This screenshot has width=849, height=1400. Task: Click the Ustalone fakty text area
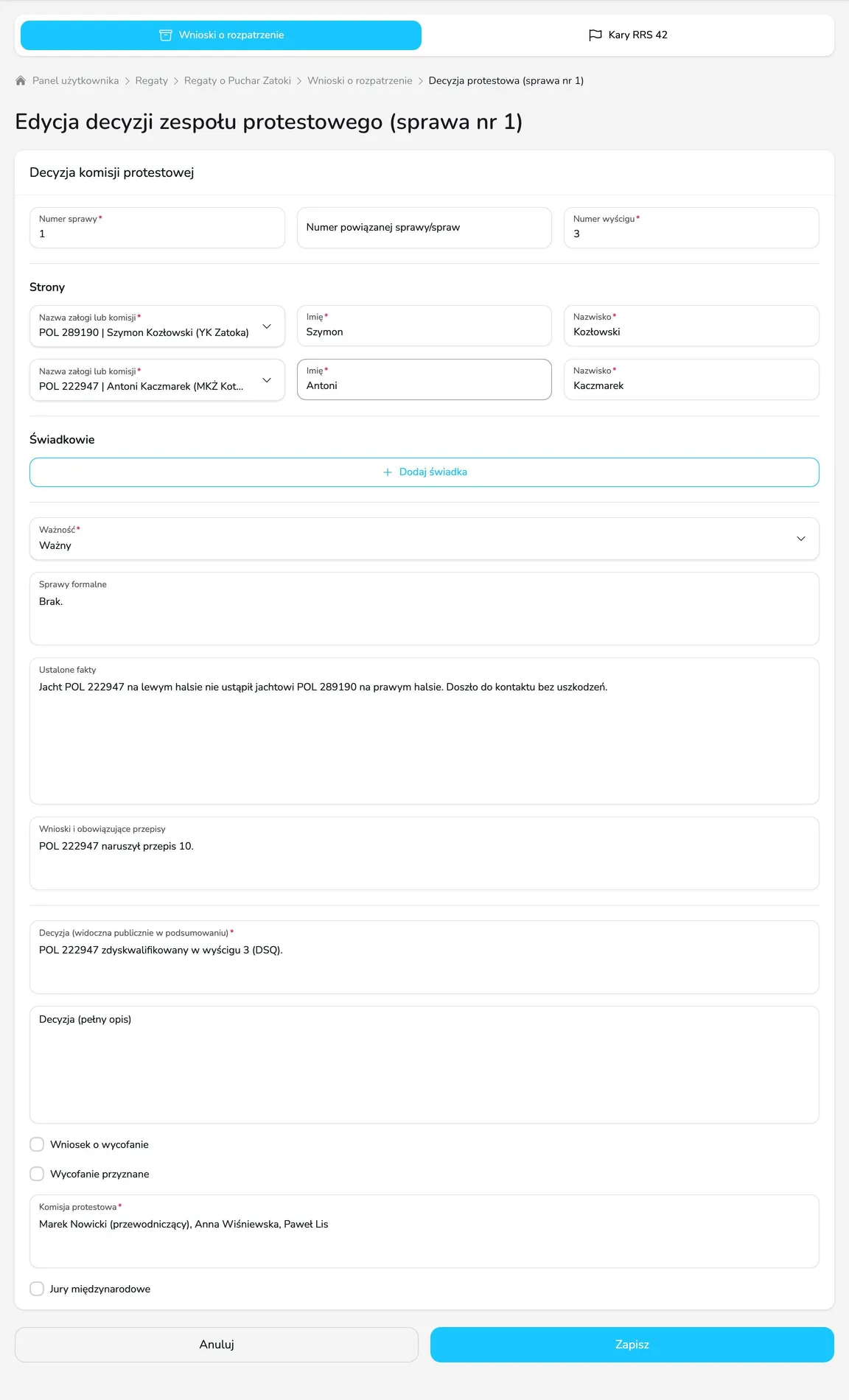tap(424, 731)
